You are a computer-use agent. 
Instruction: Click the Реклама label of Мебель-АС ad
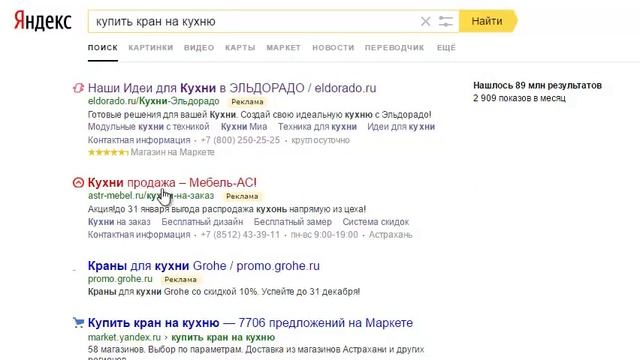(x=242, y=196)
